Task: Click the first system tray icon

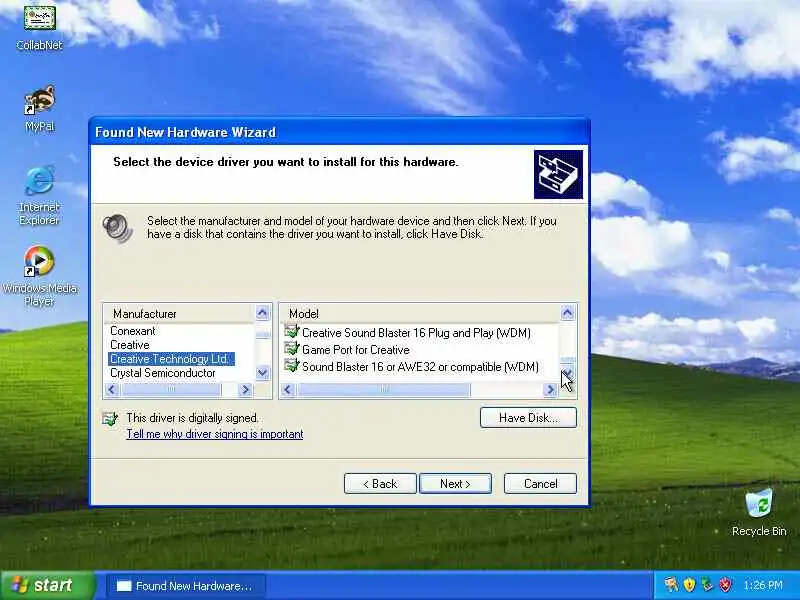Action: point(671,585)
